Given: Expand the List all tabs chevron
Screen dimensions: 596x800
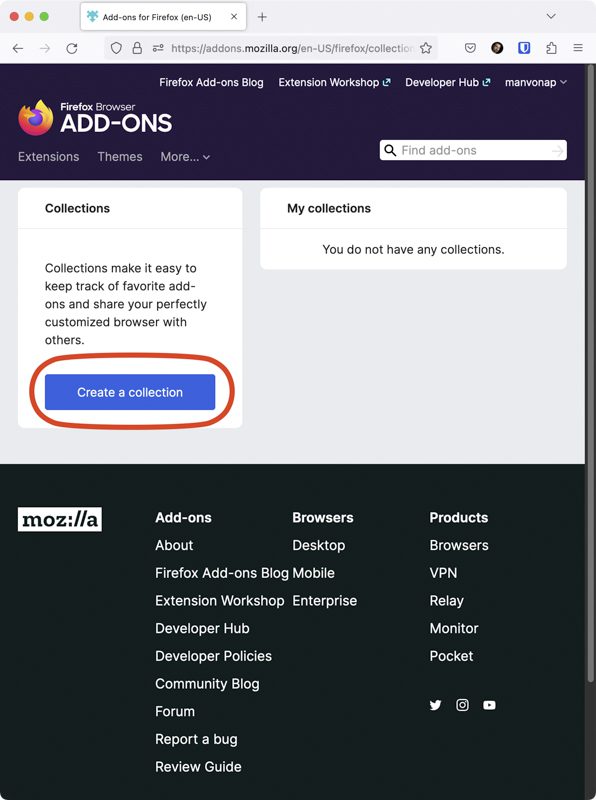Looking at the screenshot, I should (551, 16).
